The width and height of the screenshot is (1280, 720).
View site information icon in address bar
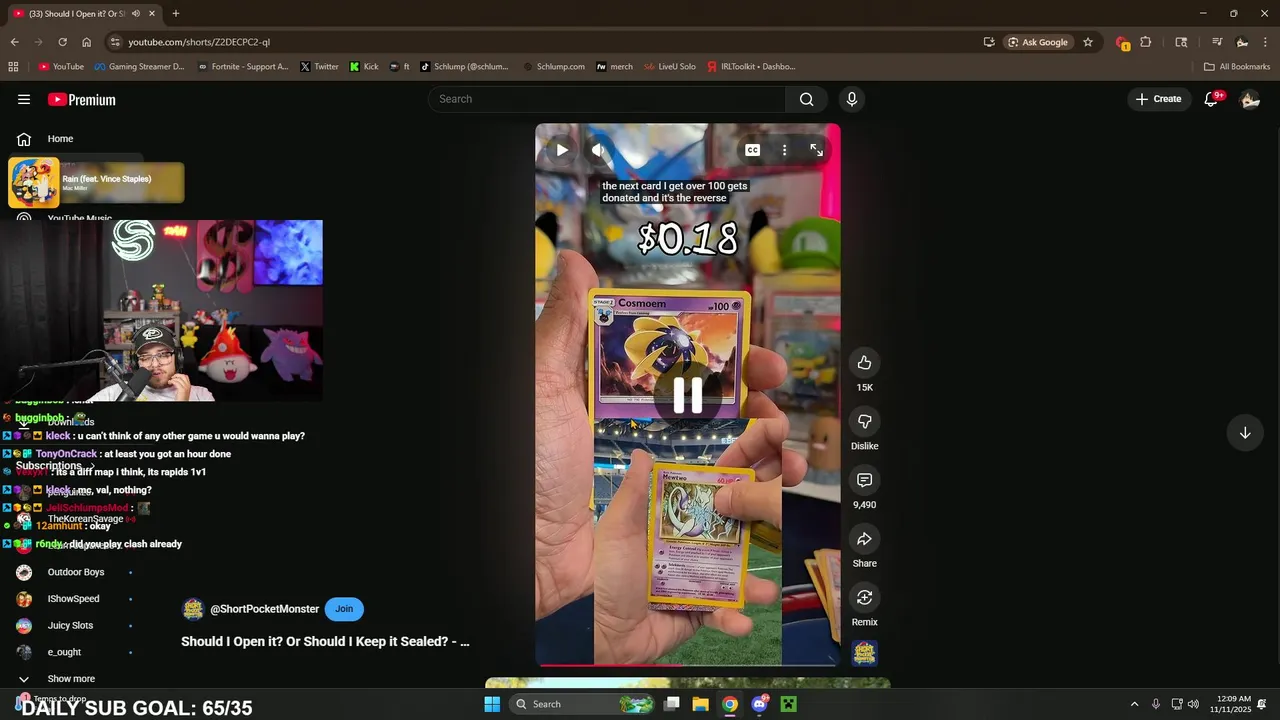[115, 42]
